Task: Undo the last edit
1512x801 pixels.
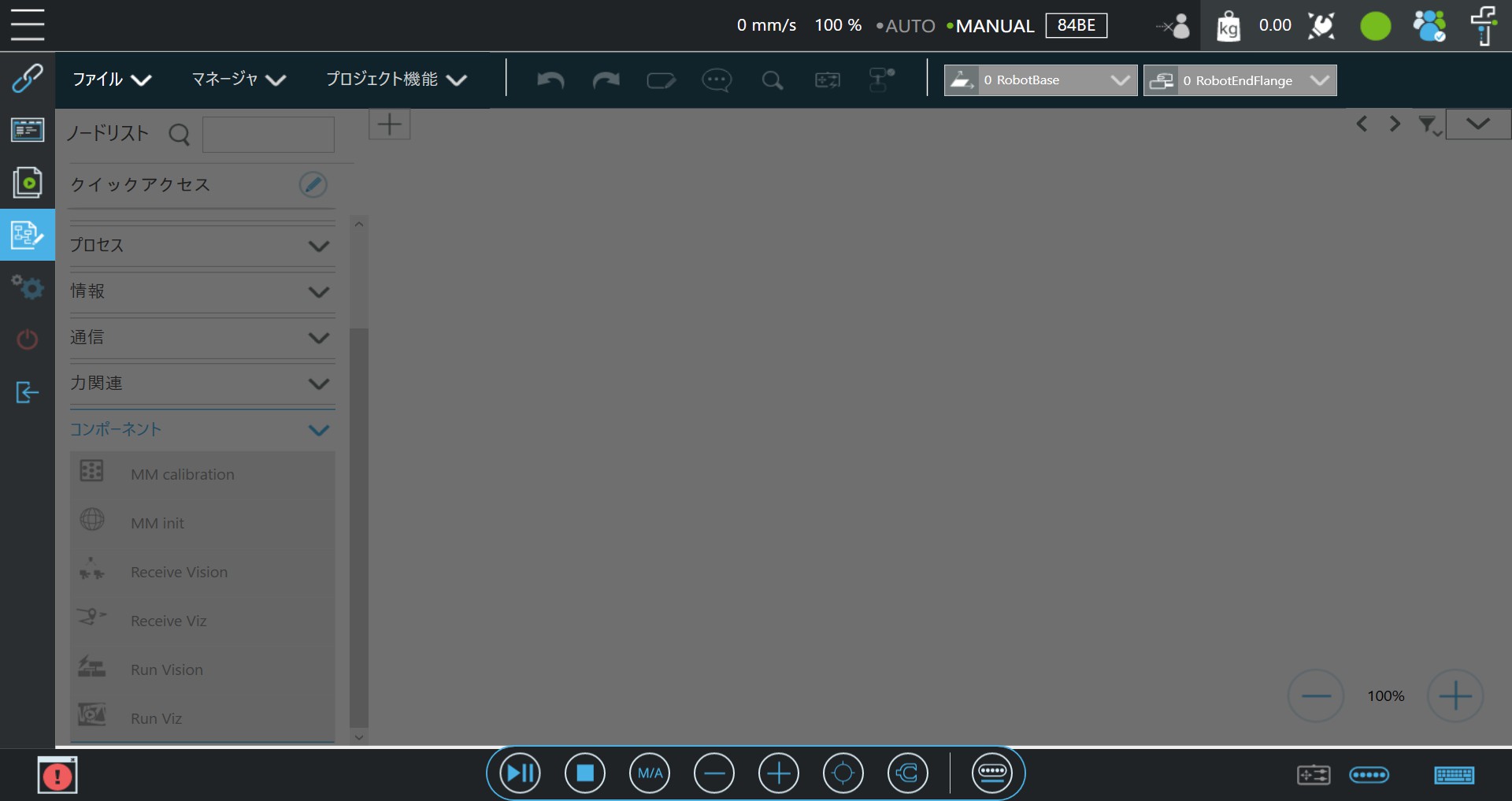Action: point(550,80)
